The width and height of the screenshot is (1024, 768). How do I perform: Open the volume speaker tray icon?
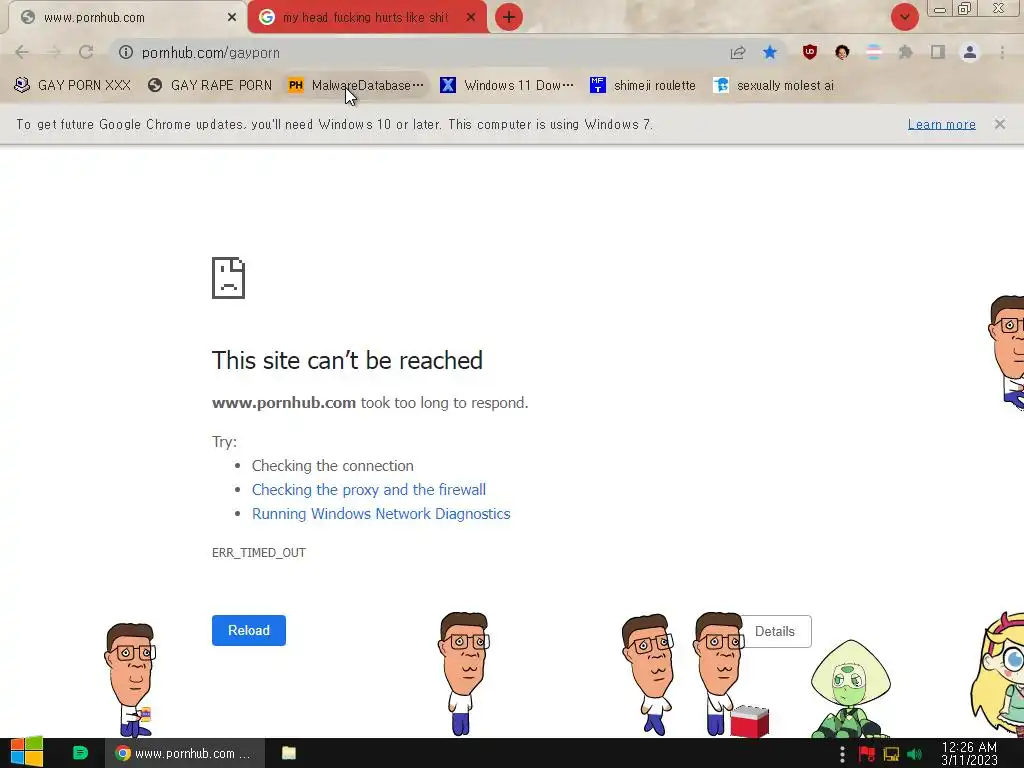pos(915,754)
